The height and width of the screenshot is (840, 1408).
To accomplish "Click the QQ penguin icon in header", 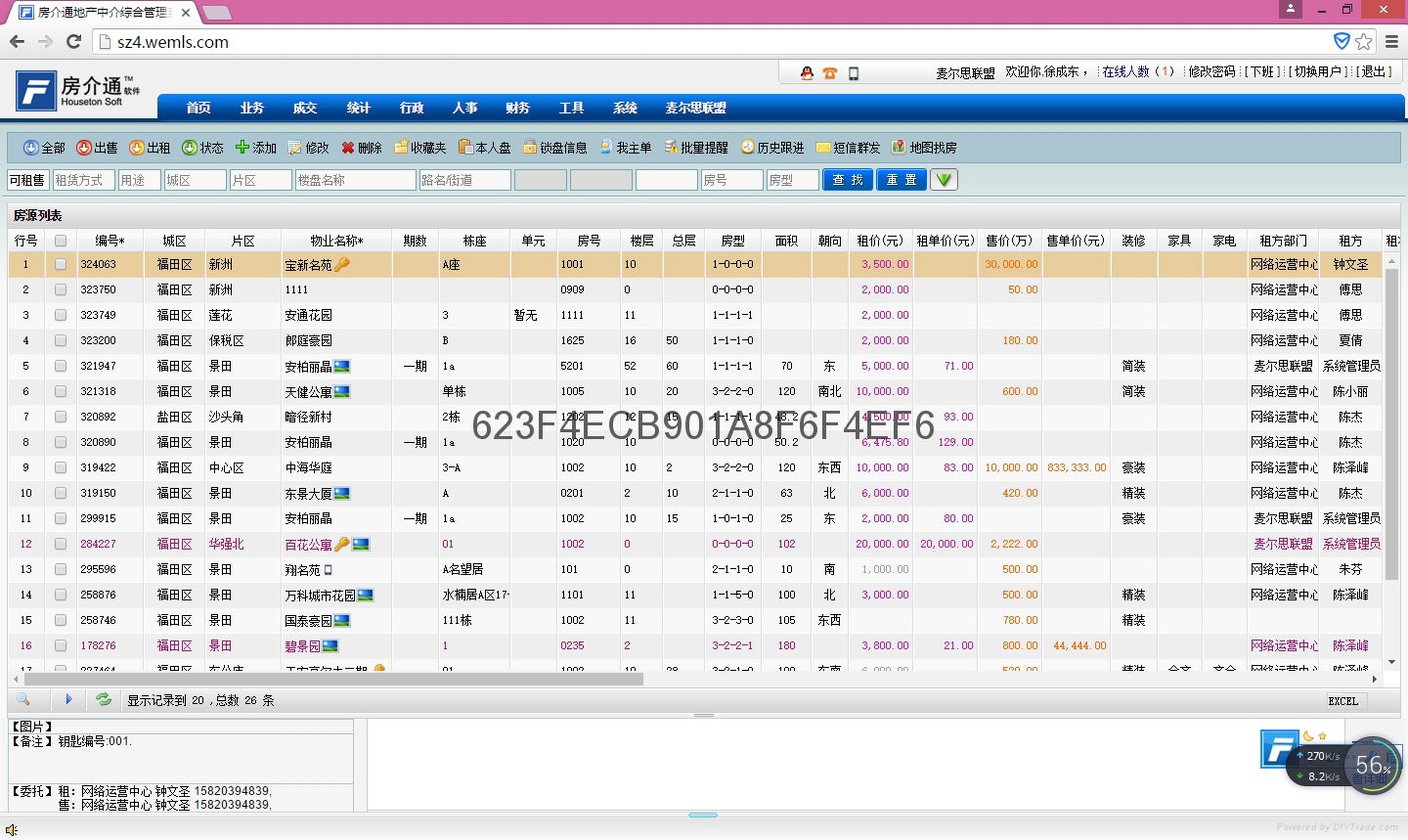I will click(807, 73).
